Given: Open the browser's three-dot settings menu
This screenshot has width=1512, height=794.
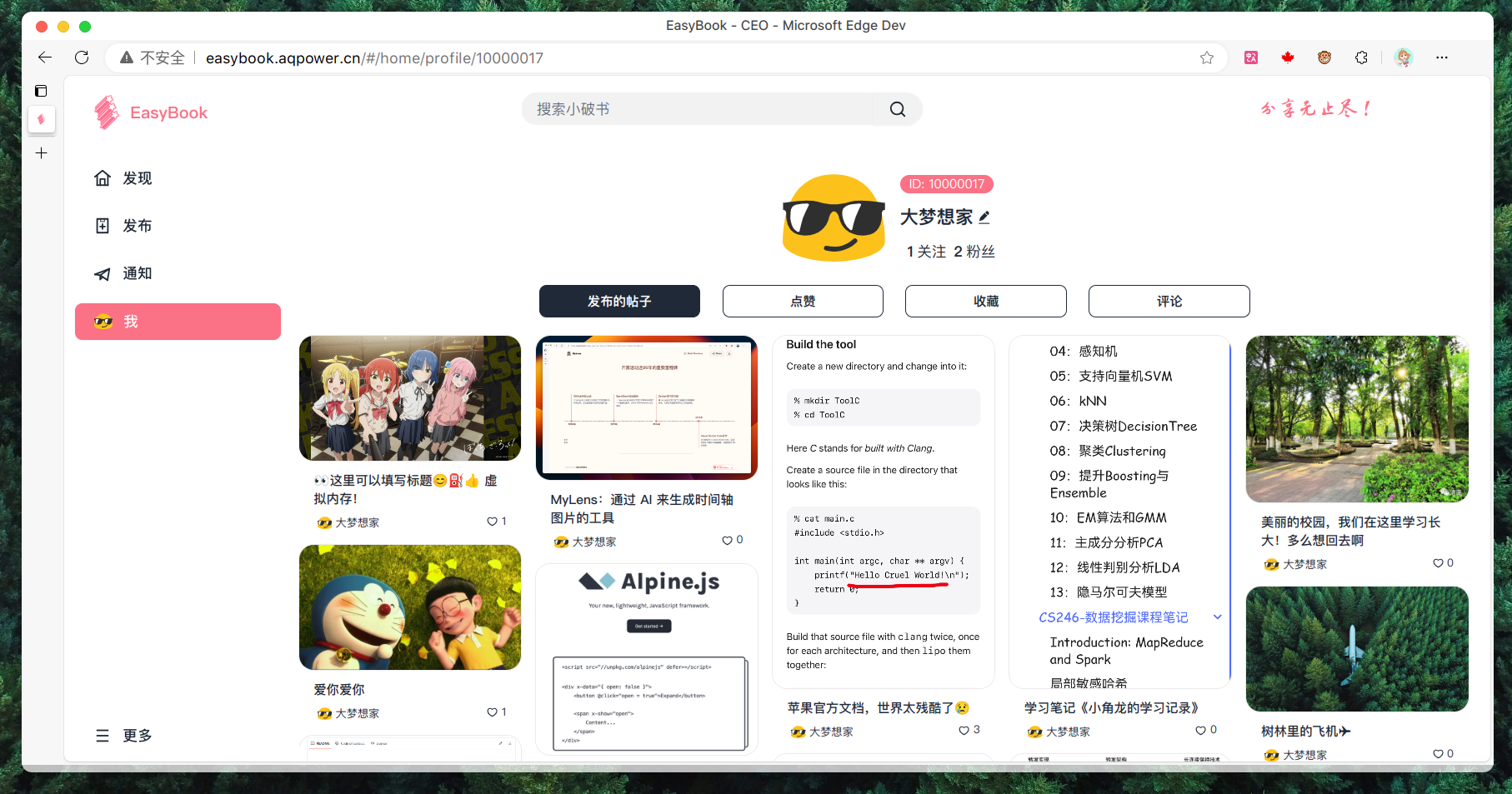Looking at the screenshot, I should pyautogui.click(x=1441, y=57).
